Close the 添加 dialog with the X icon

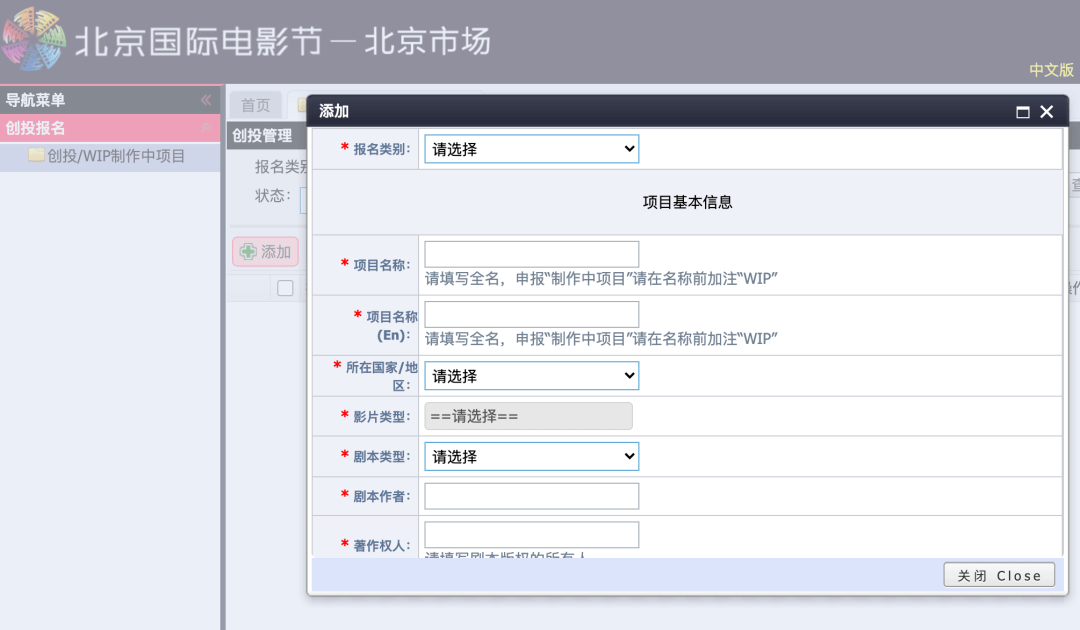point(1046,112)
